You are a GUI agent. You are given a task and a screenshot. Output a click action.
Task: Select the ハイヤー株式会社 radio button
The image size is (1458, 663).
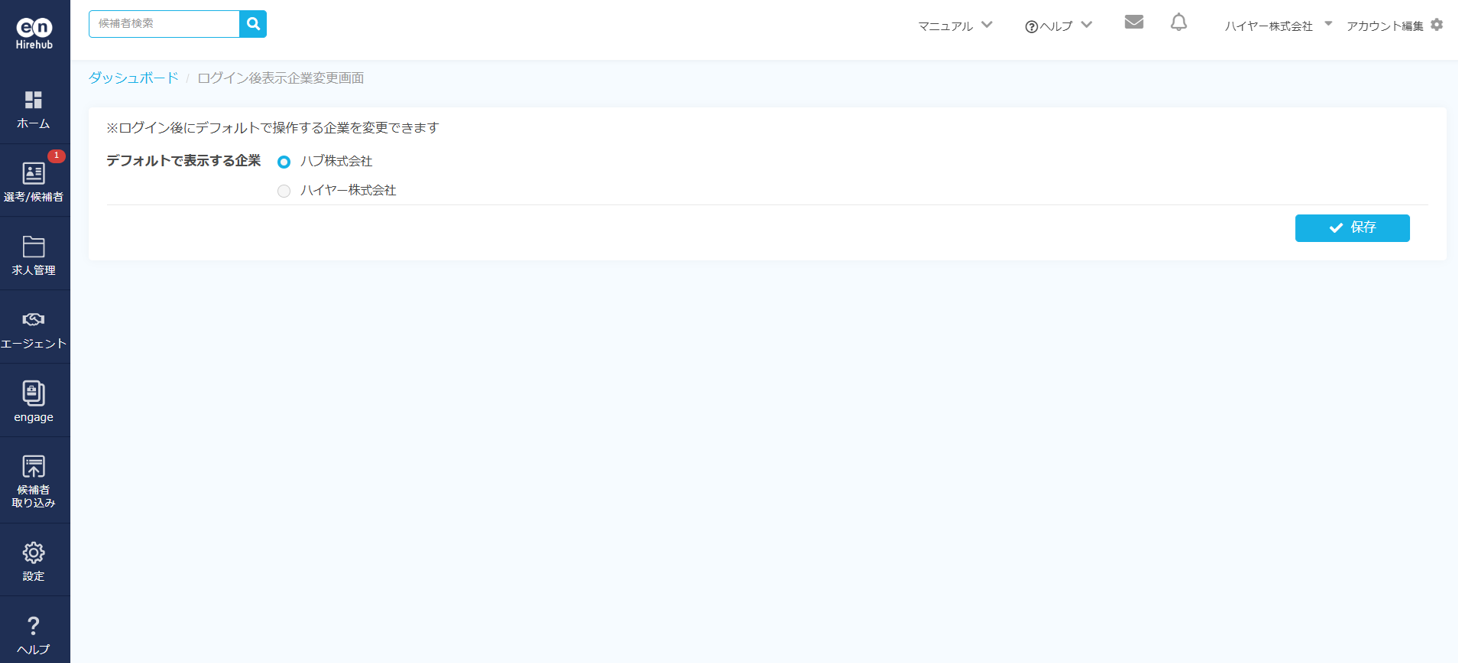(x=284, y=191)
